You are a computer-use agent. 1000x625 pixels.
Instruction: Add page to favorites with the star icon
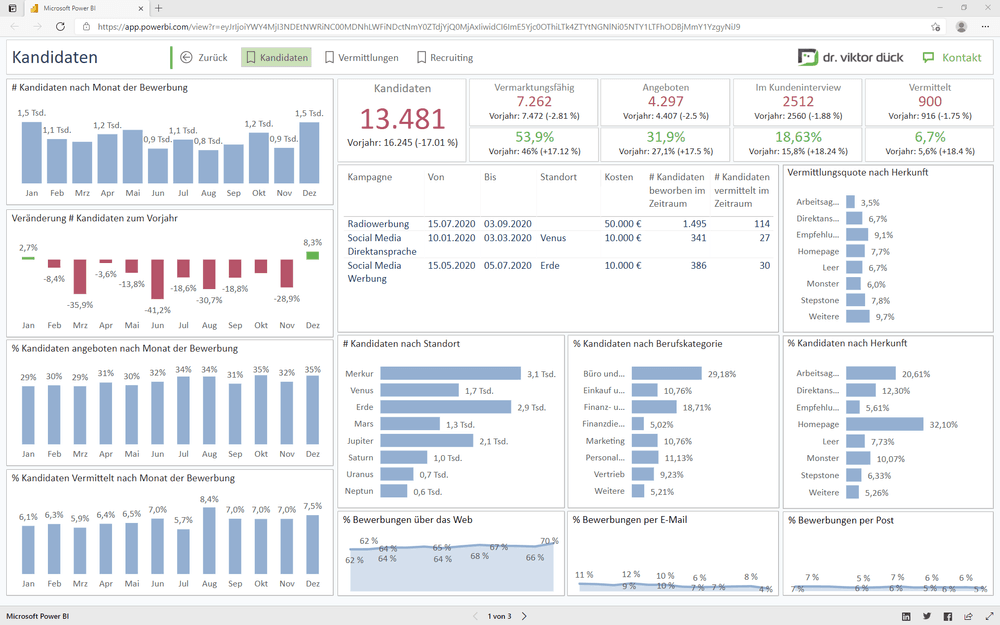(x=935, y=27)
